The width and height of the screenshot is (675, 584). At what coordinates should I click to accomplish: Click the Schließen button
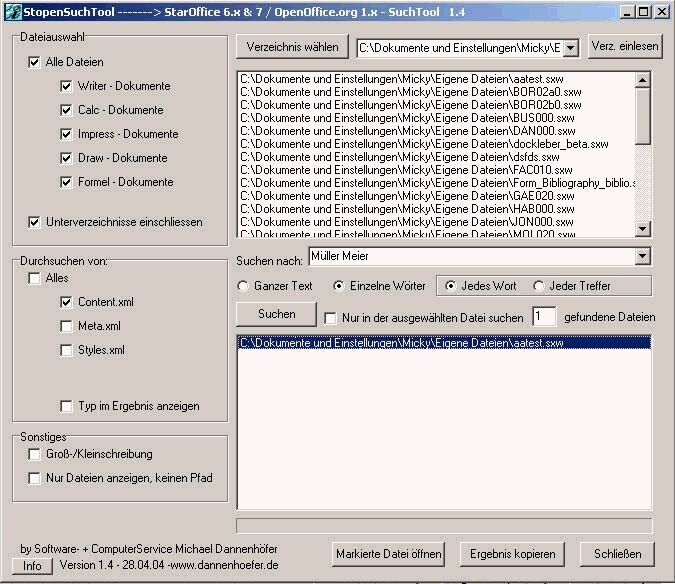617,554
